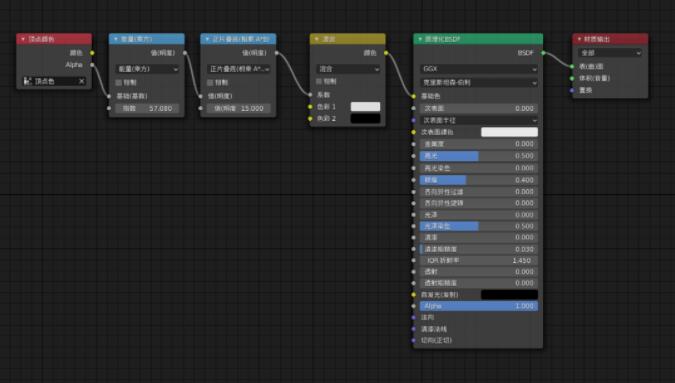Collapse the Principled BSDF node with its header triangle

coord(420,39)
